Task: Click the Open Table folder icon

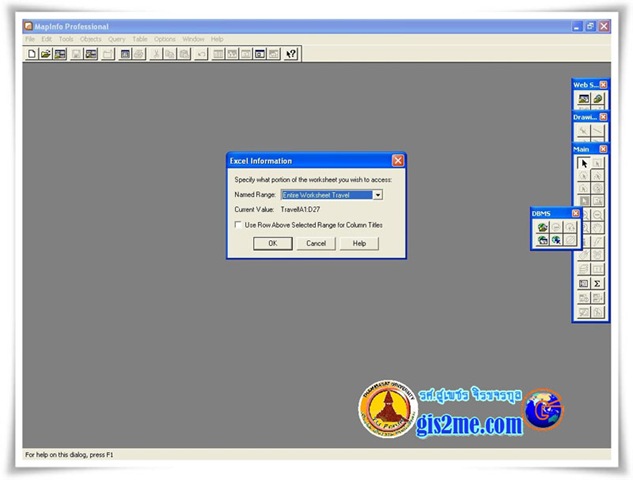Action: 45,54
